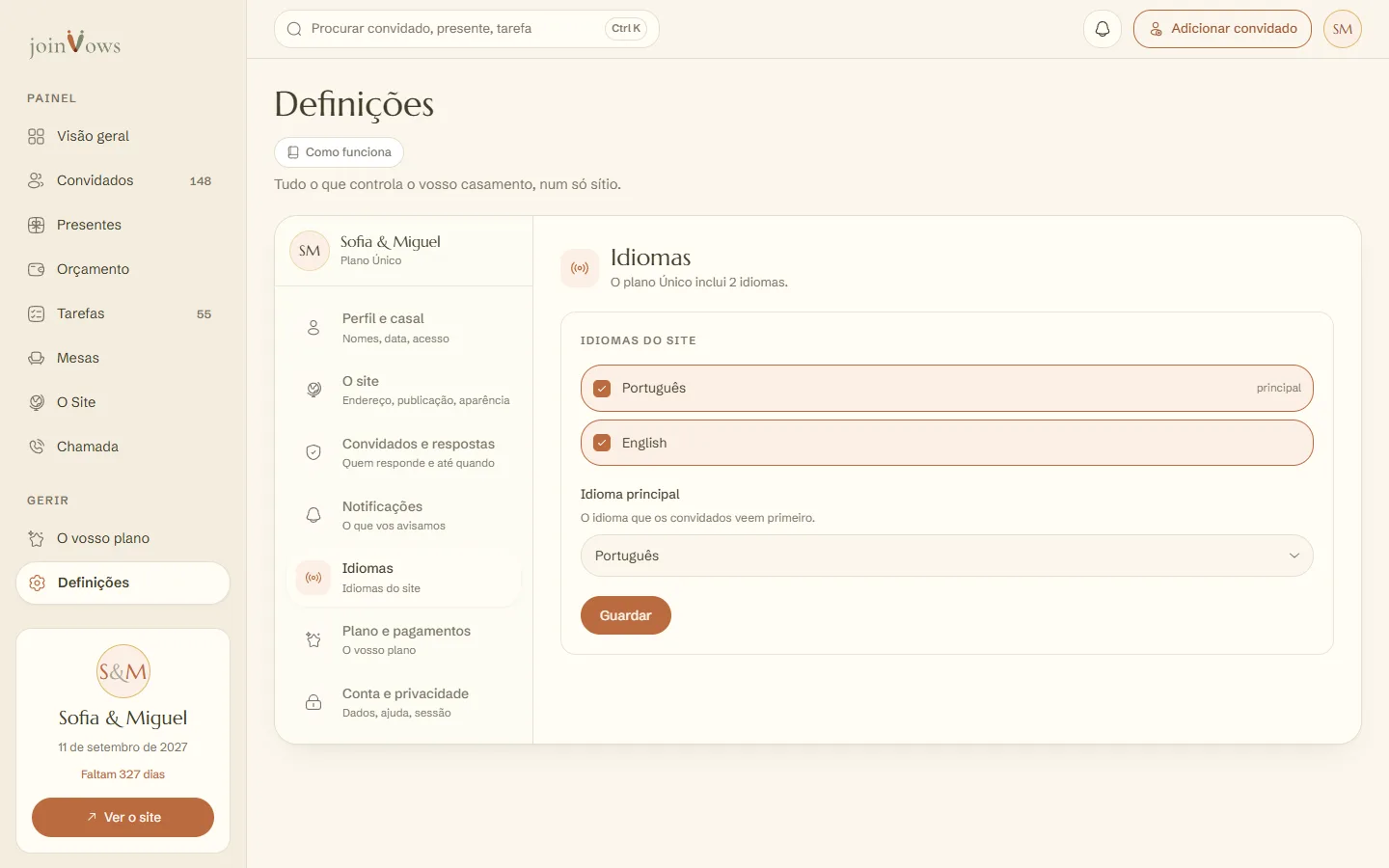The height and width of the screenshot is (868, 1389).
Task: Open Plano e pagamentos settings section
Action: pos(404,640)
